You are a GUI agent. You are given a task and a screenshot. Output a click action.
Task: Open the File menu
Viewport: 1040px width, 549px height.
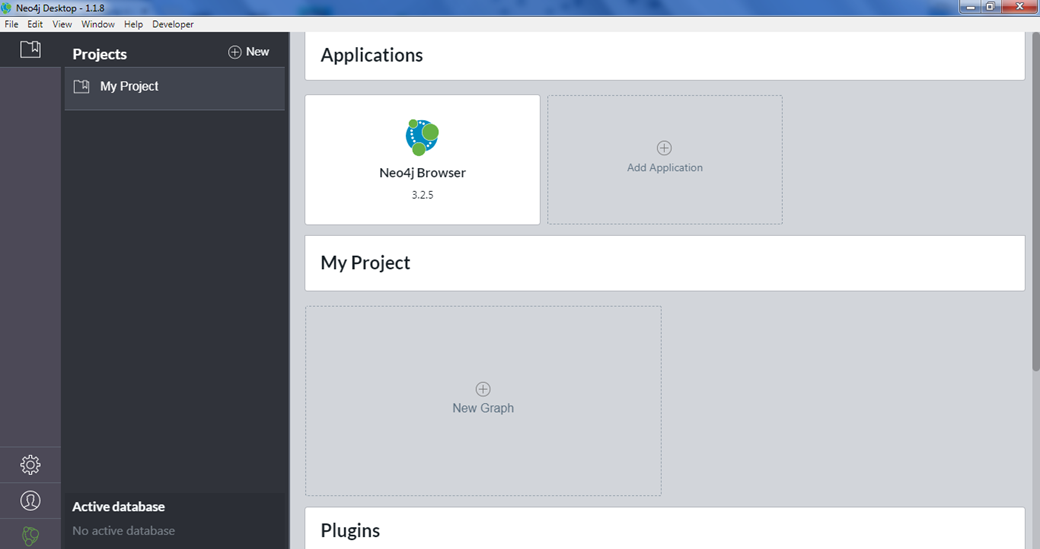point(11,24)
